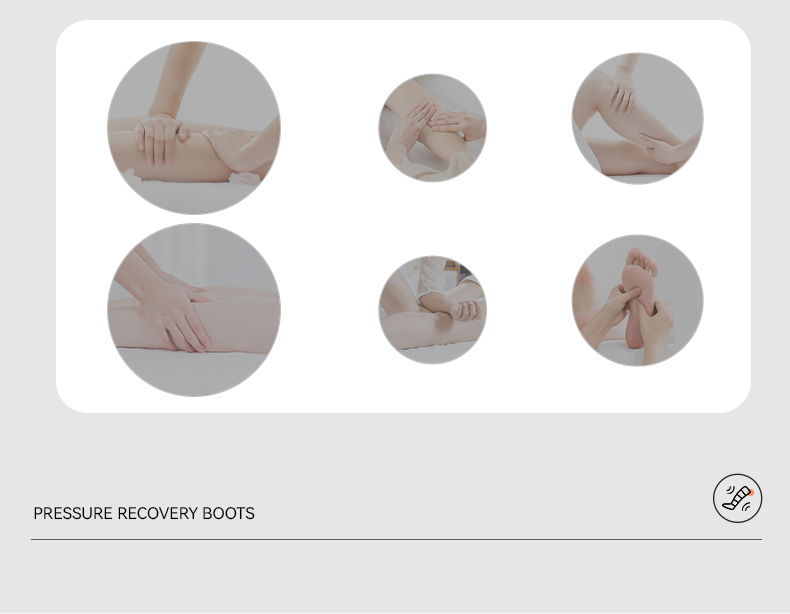Click the word RECOVERY in heading
Screen dimensions: 790x614
pos(158,513)
